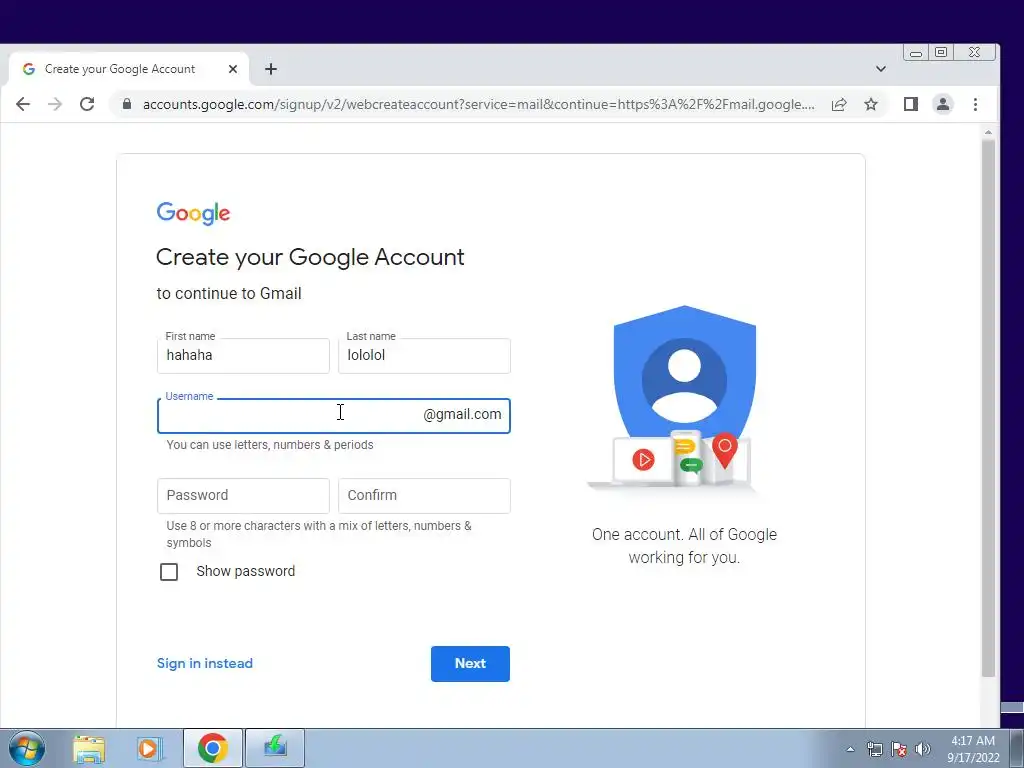Screen dimensions: 1024x768
Task: Click the Sign in instead link
Action: pos(204,664)
